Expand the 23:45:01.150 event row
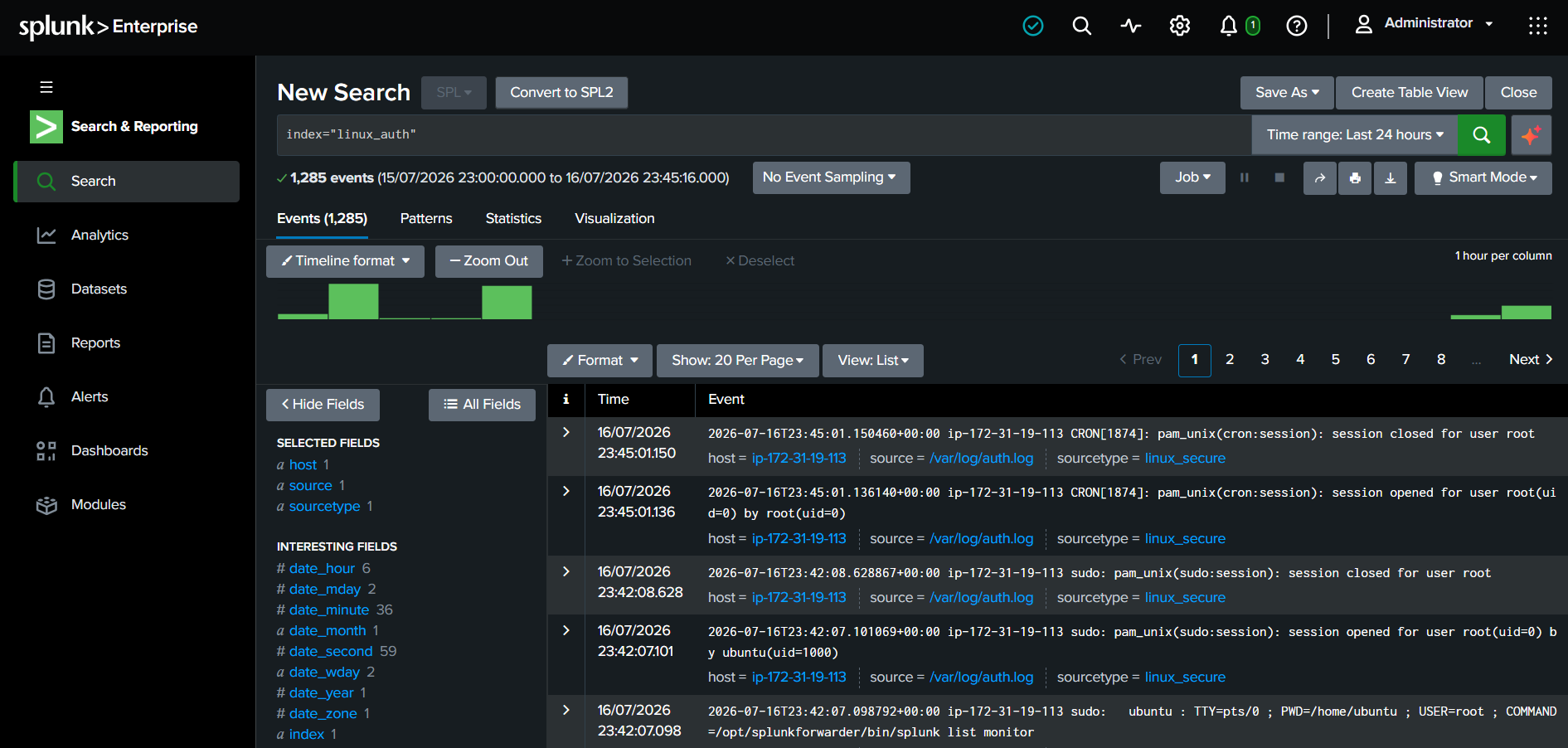The image size is (1568, 748). point(566,432)
